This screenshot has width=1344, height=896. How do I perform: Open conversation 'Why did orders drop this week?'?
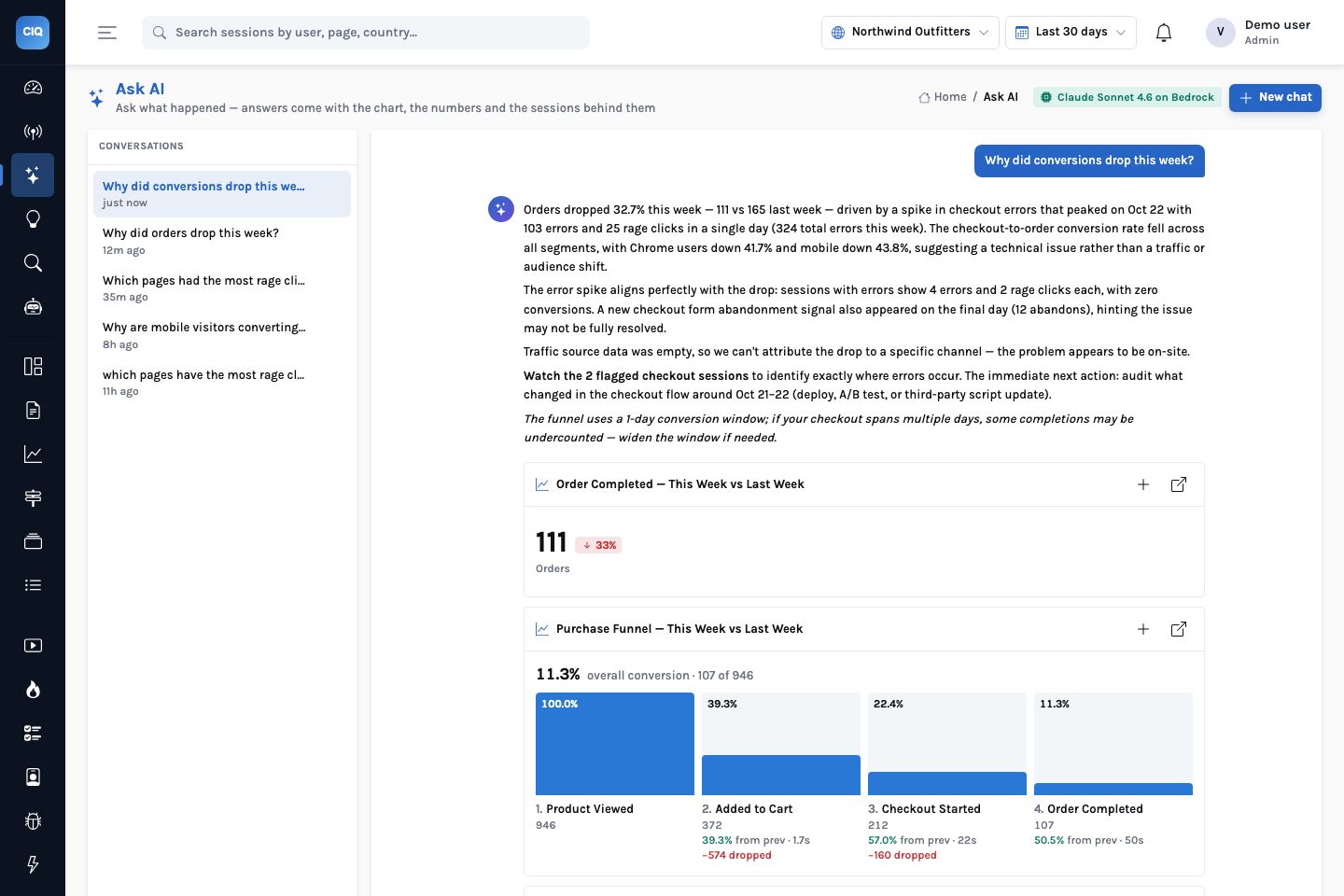(x=222, y=241)
